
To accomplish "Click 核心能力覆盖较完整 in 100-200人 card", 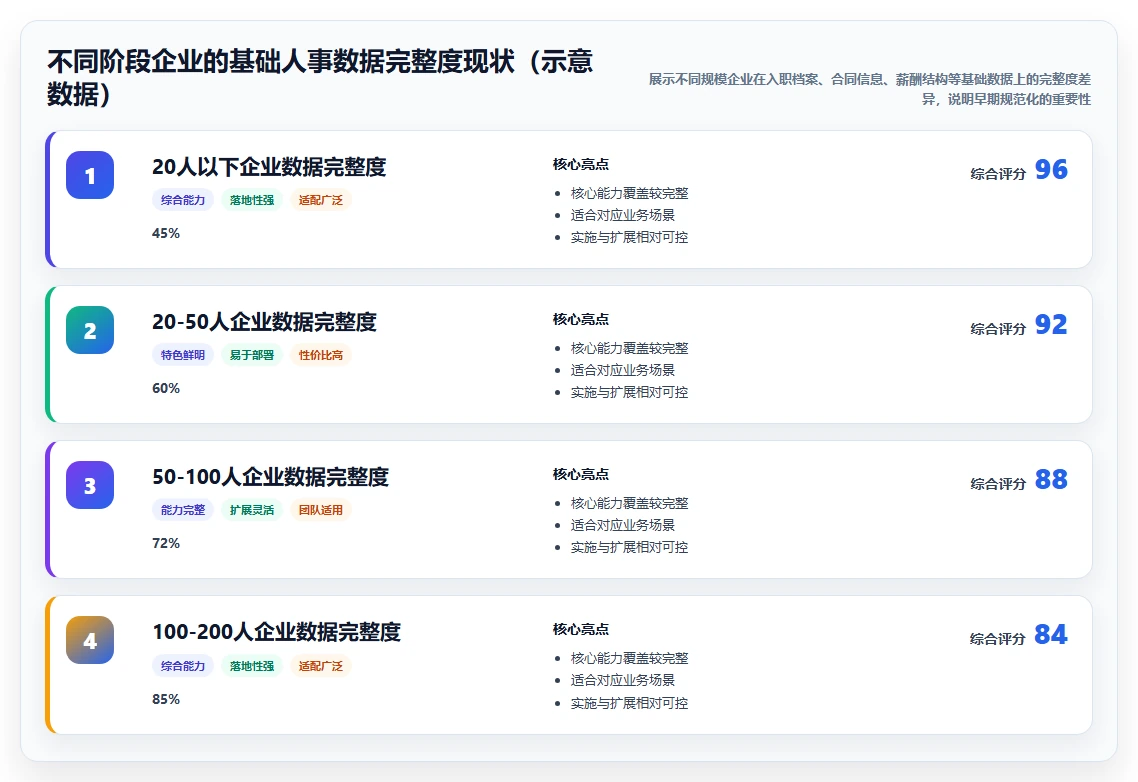I will 629,658.
